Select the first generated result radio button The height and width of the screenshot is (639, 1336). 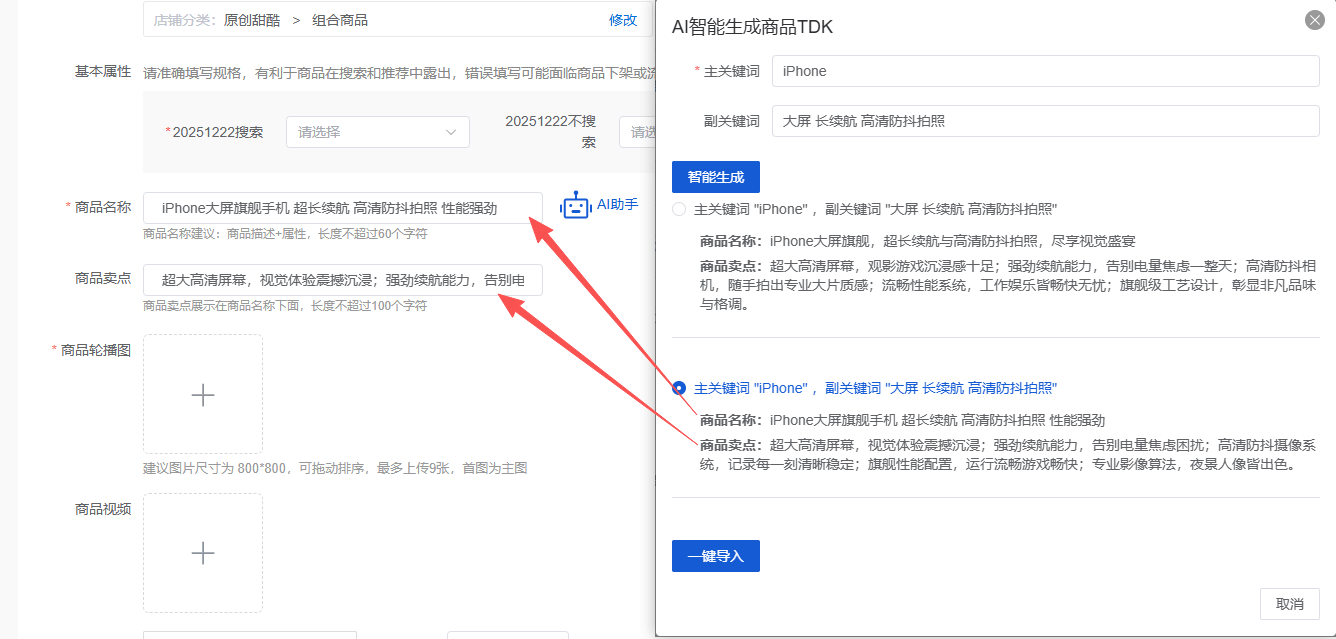(679, 209)
